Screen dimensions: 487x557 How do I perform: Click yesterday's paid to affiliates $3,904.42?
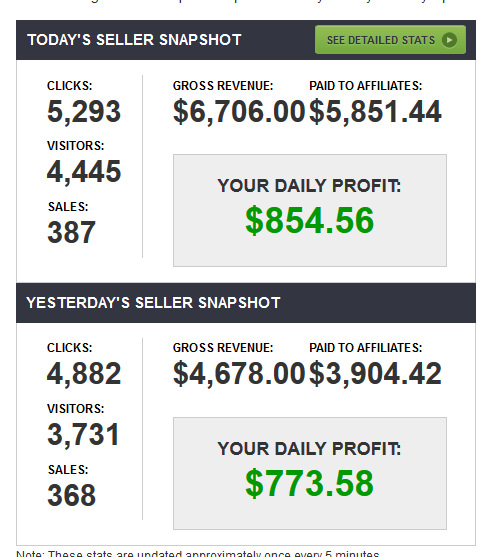[x=375, y=374]
